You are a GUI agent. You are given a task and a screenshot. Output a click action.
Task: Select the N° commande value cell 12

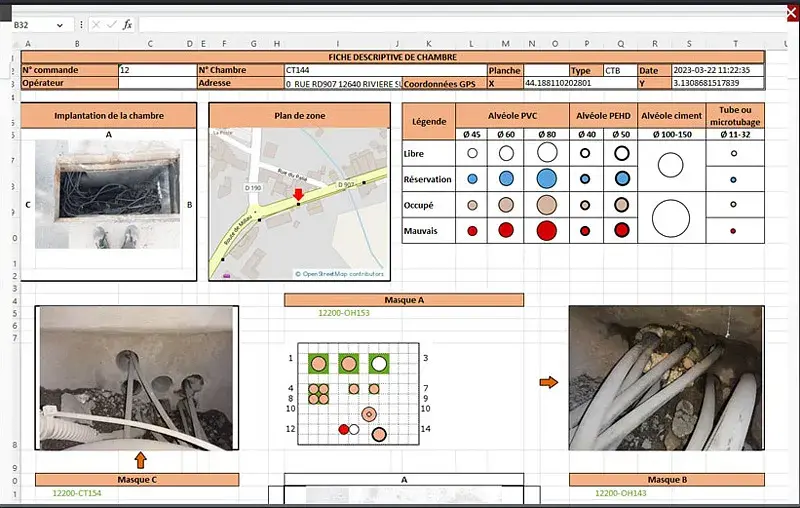tap(158, 70)
